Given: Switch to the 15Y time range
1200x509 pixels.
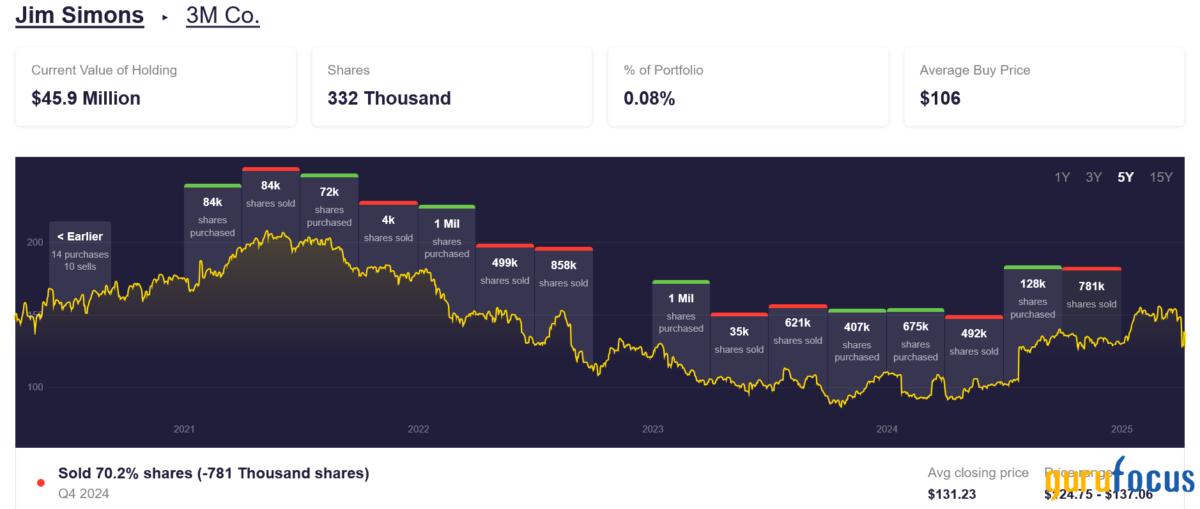Looking at the screenshot, I should tap(1161, 177).
